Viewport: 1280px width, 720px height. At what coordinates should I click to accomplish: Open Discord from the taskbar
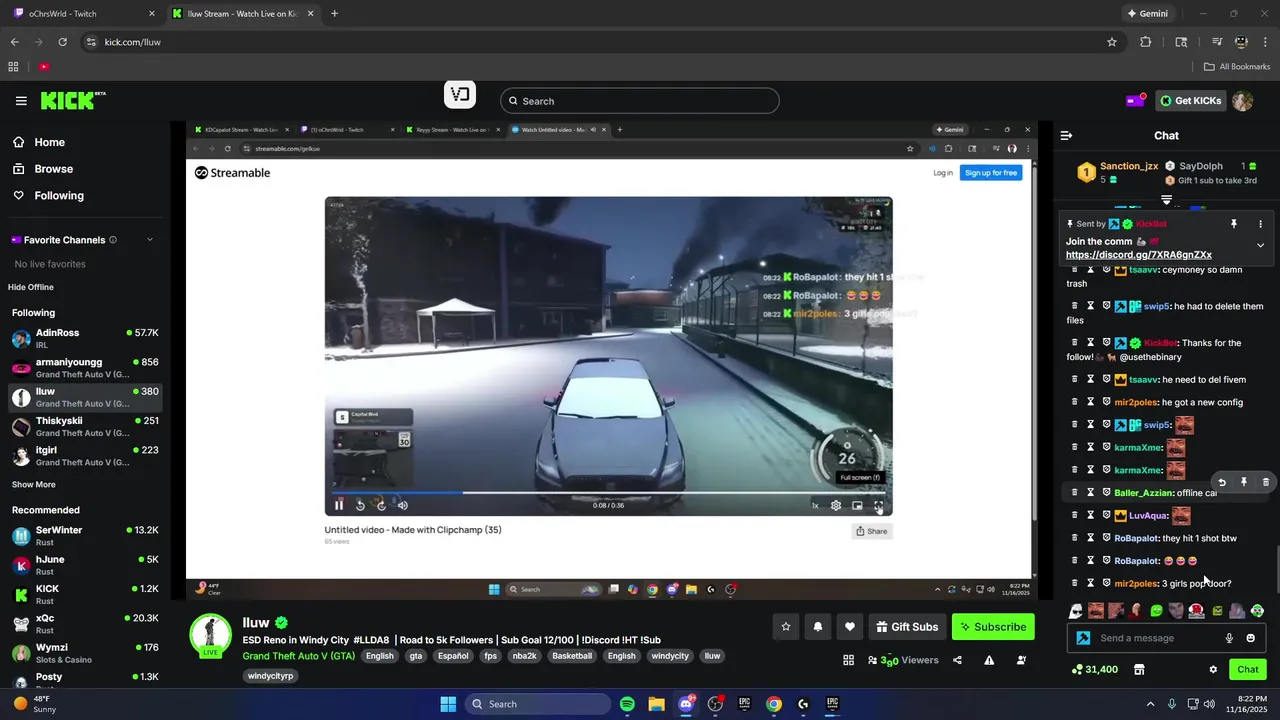click(686, 704)
